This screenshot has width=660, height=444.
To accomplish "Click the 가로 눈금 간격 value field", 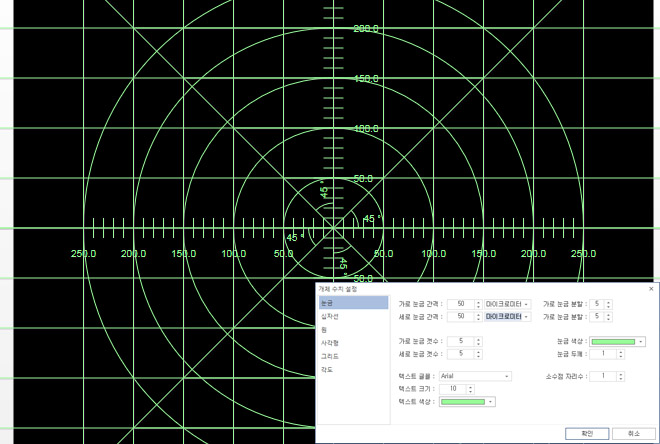I will click(x=460, y=304).
